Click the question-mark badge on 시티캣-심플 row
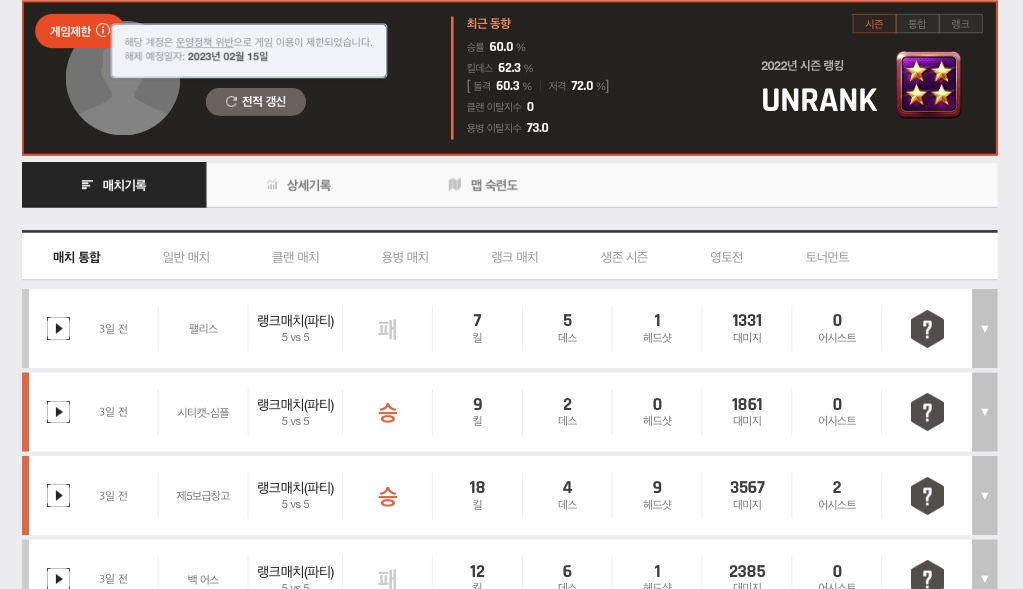1023x589 pixels. click(927, 411)
